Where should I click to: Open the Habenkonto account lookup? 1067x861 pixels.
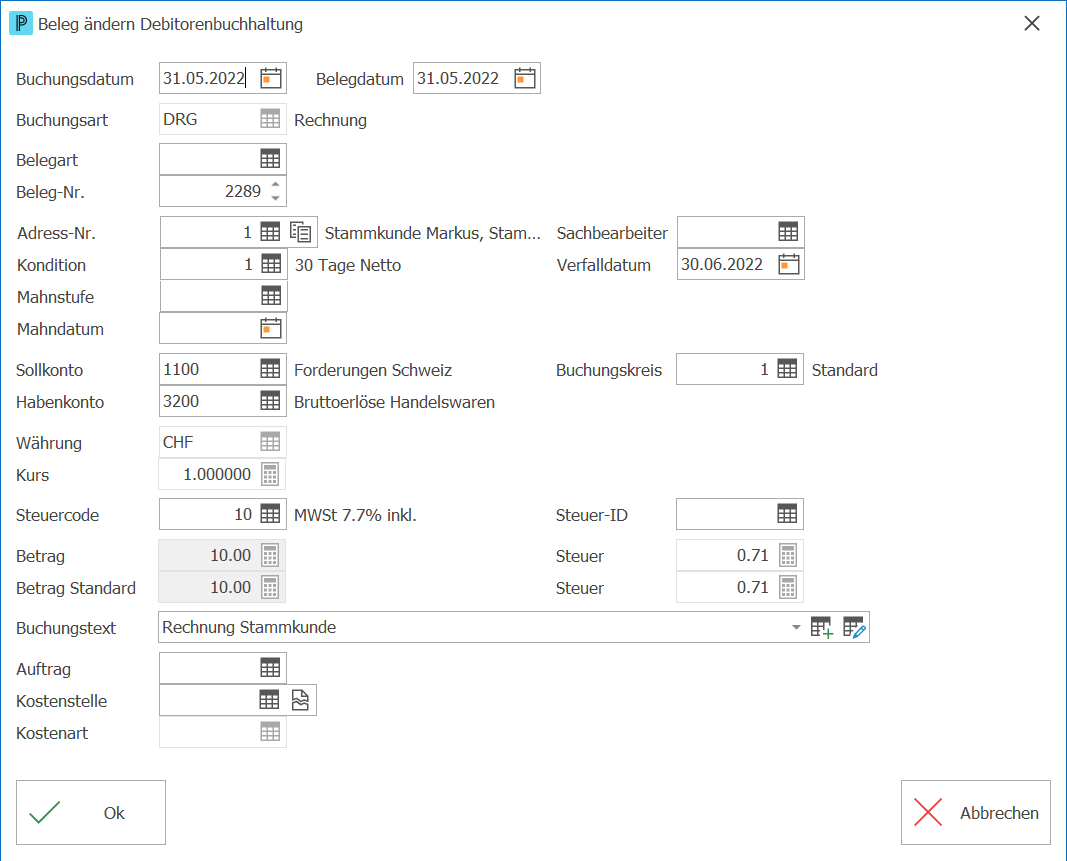click(x=270, y=401)
